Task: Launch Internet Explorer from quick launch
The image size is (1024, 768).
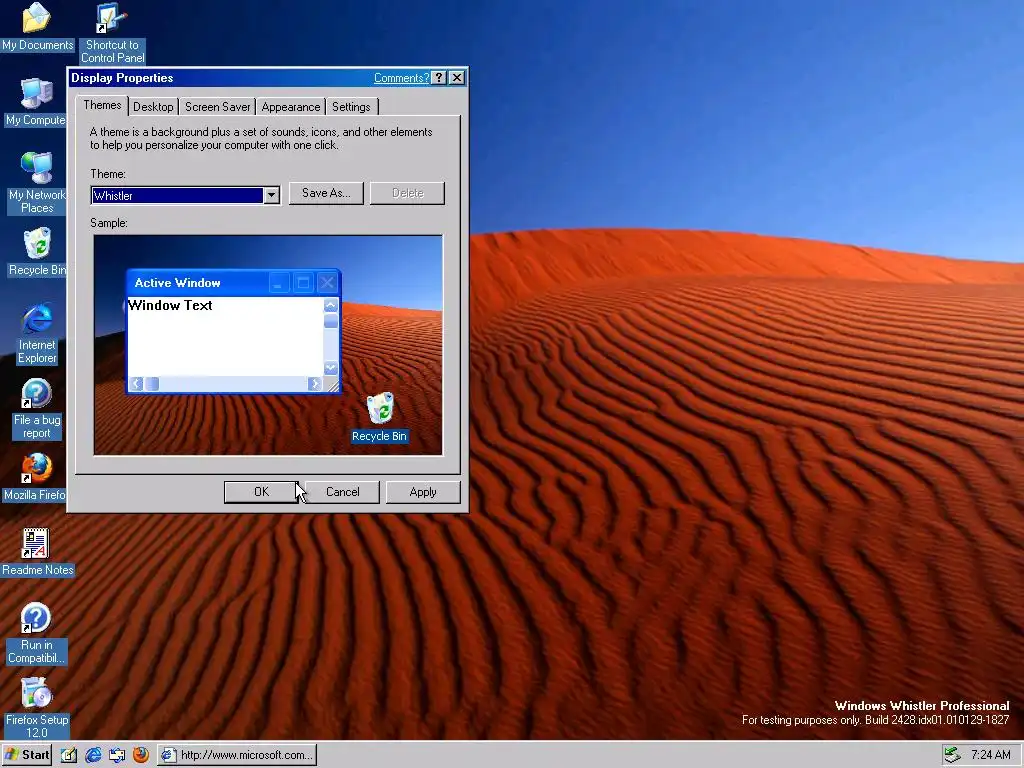Action: (93, 755)
